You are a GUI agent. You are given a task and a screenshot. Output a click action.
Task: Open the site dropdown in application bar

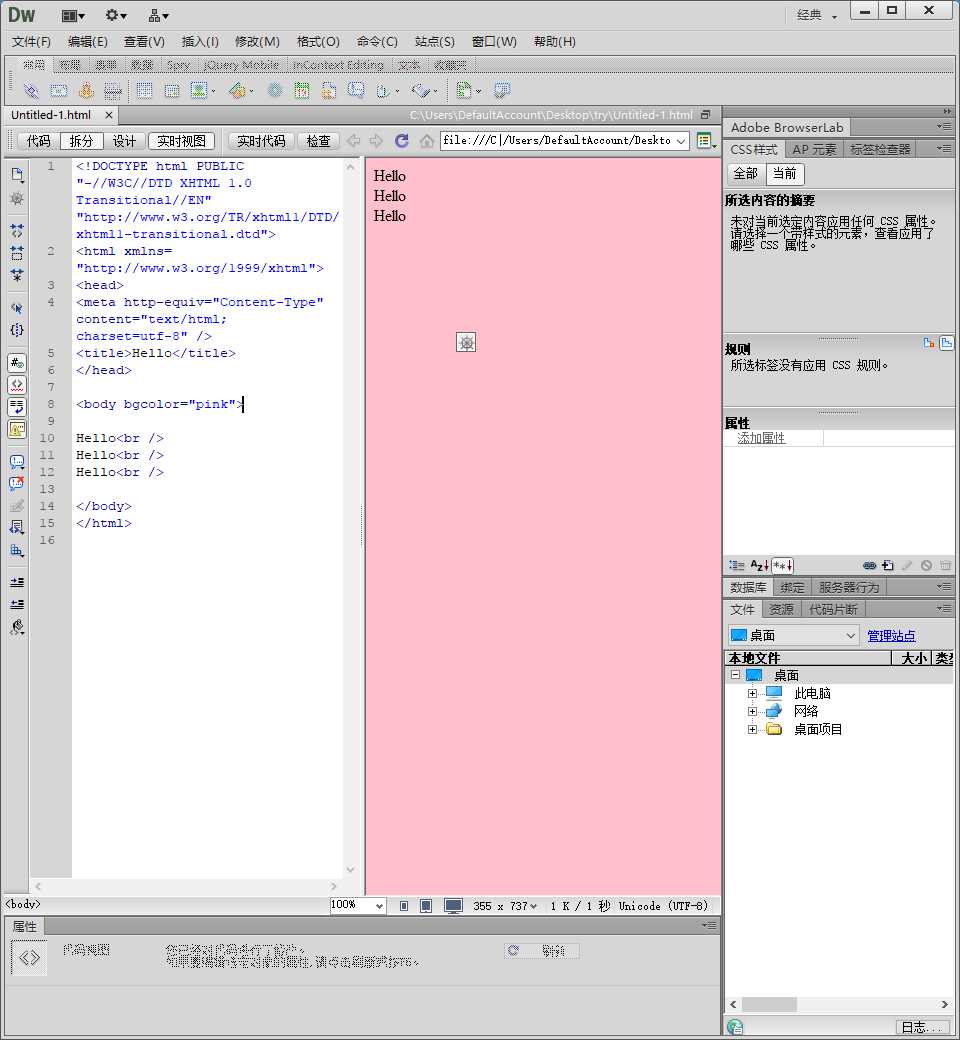(158, 15)
